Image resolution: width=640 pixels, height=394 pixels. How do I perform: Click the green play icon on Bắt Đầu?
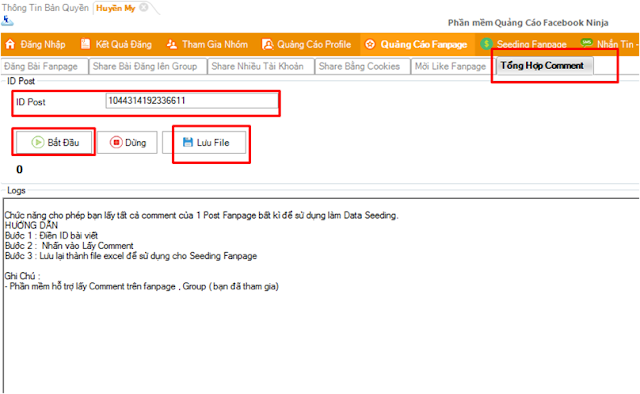38,142
